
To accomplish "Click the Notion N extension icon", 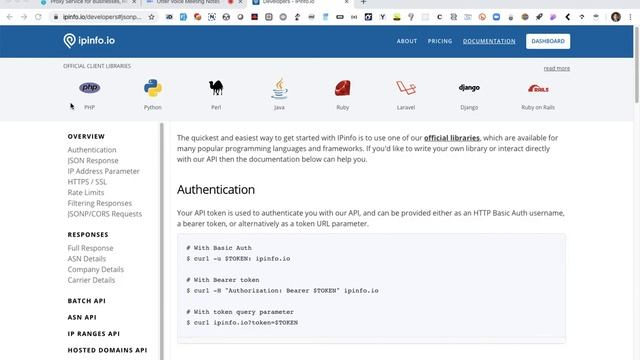I will [x=212, y=17].
